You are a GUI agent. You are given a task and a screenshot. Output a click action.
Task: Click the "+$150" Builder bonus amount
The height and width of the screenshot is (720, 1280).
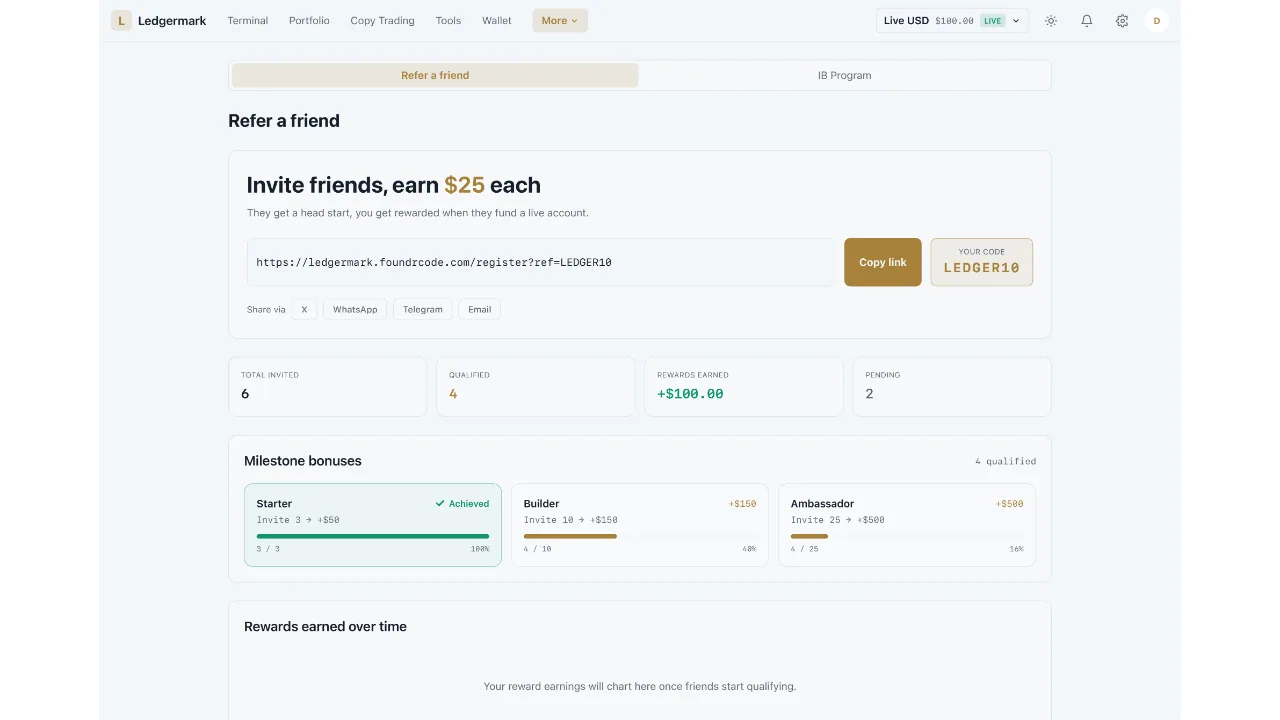(x=742, y=504)
